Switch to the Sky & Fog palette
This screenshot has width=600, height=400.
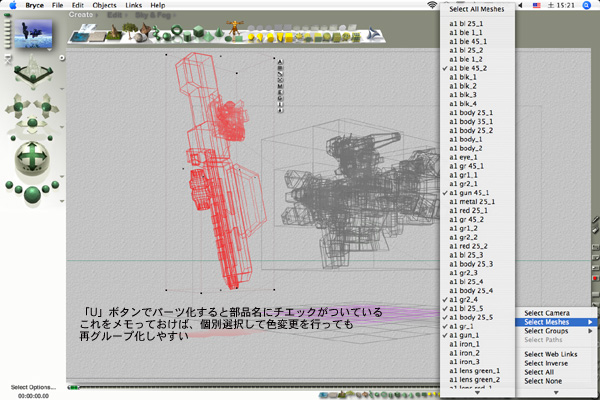point(153,15)
